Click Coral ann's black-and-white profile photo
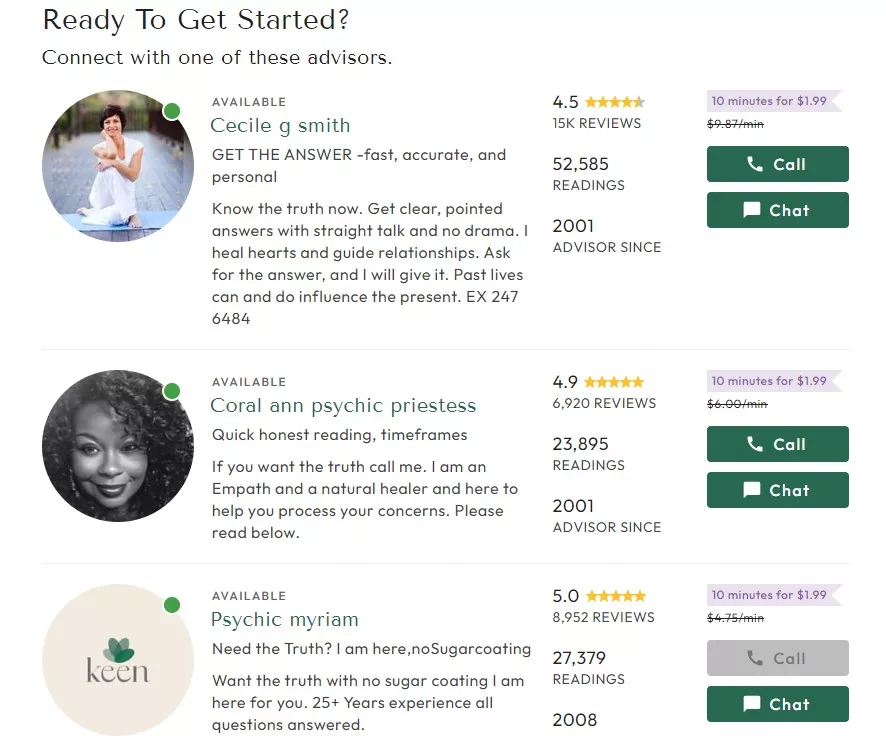 [118, 446]
